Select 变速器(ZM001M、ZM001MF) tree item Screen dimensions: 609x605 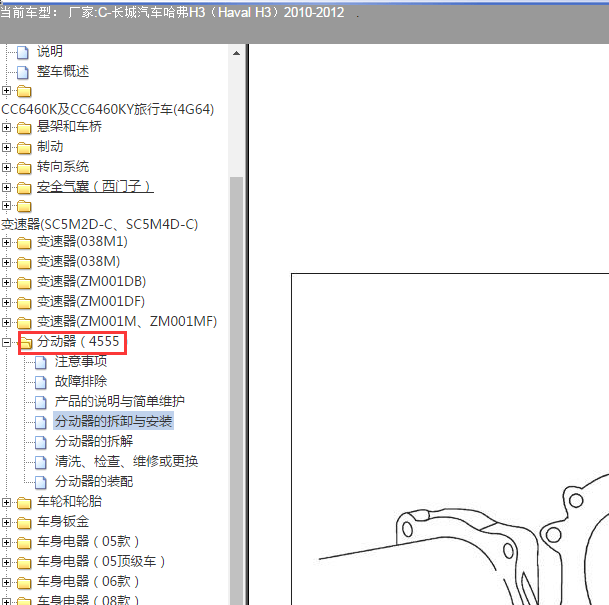(x=127, y=322)
